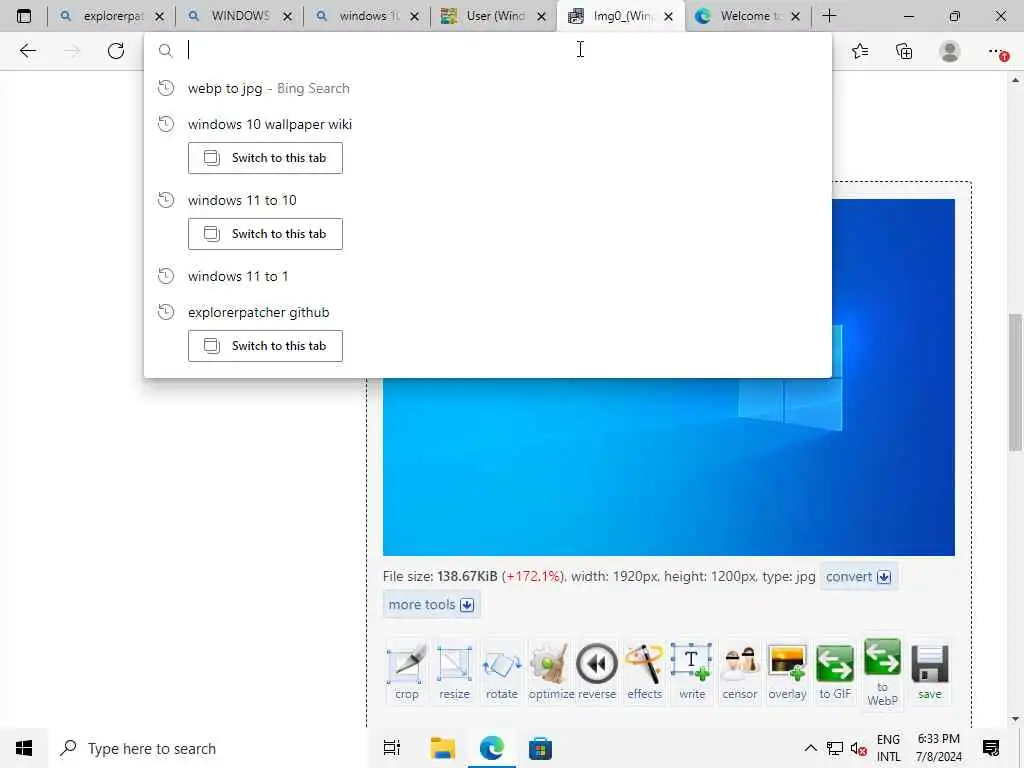The height and width of the screenshot is (768, 1024).
Task: Close the User (Windows) tab
Action: [x=541, y=17]
